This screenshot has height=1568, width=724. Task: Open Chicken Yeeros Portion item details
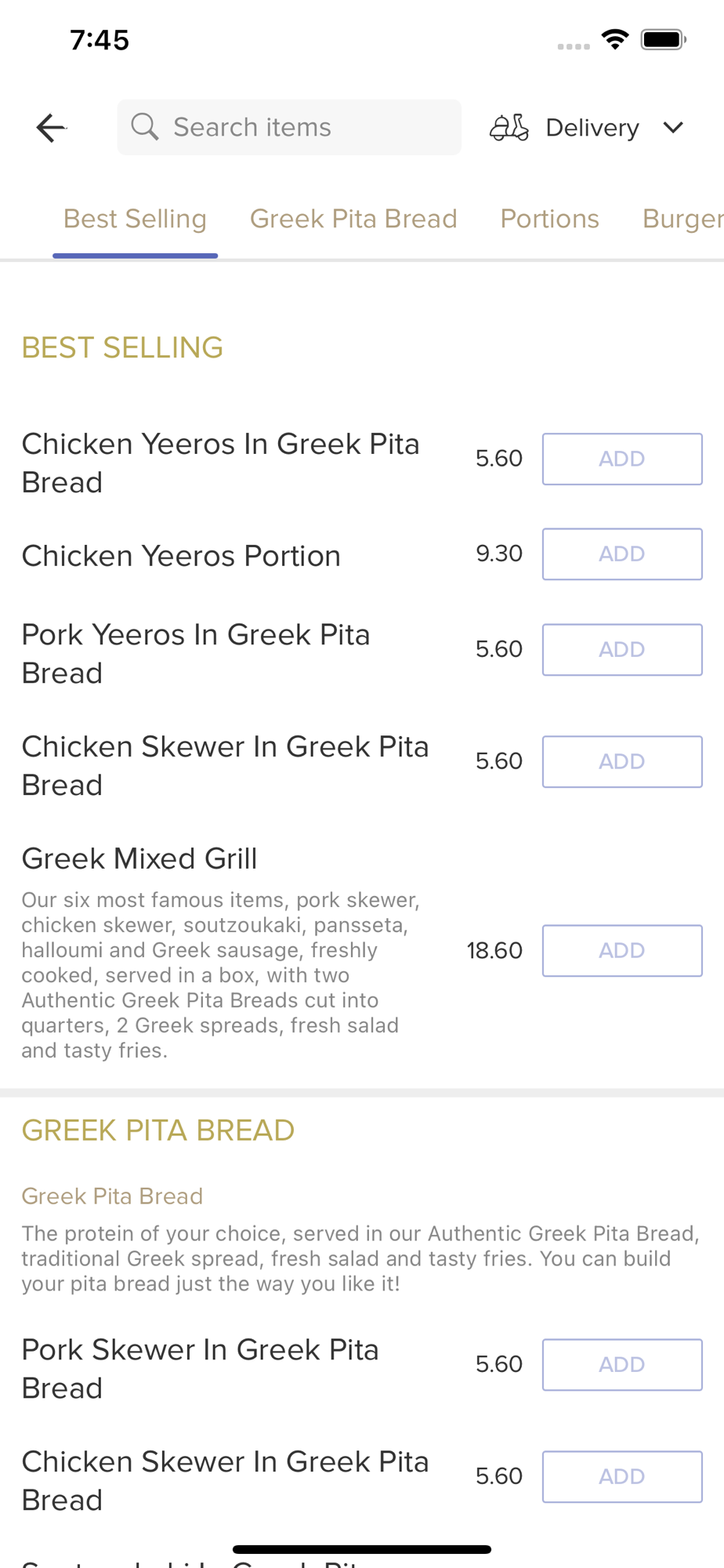181,556
